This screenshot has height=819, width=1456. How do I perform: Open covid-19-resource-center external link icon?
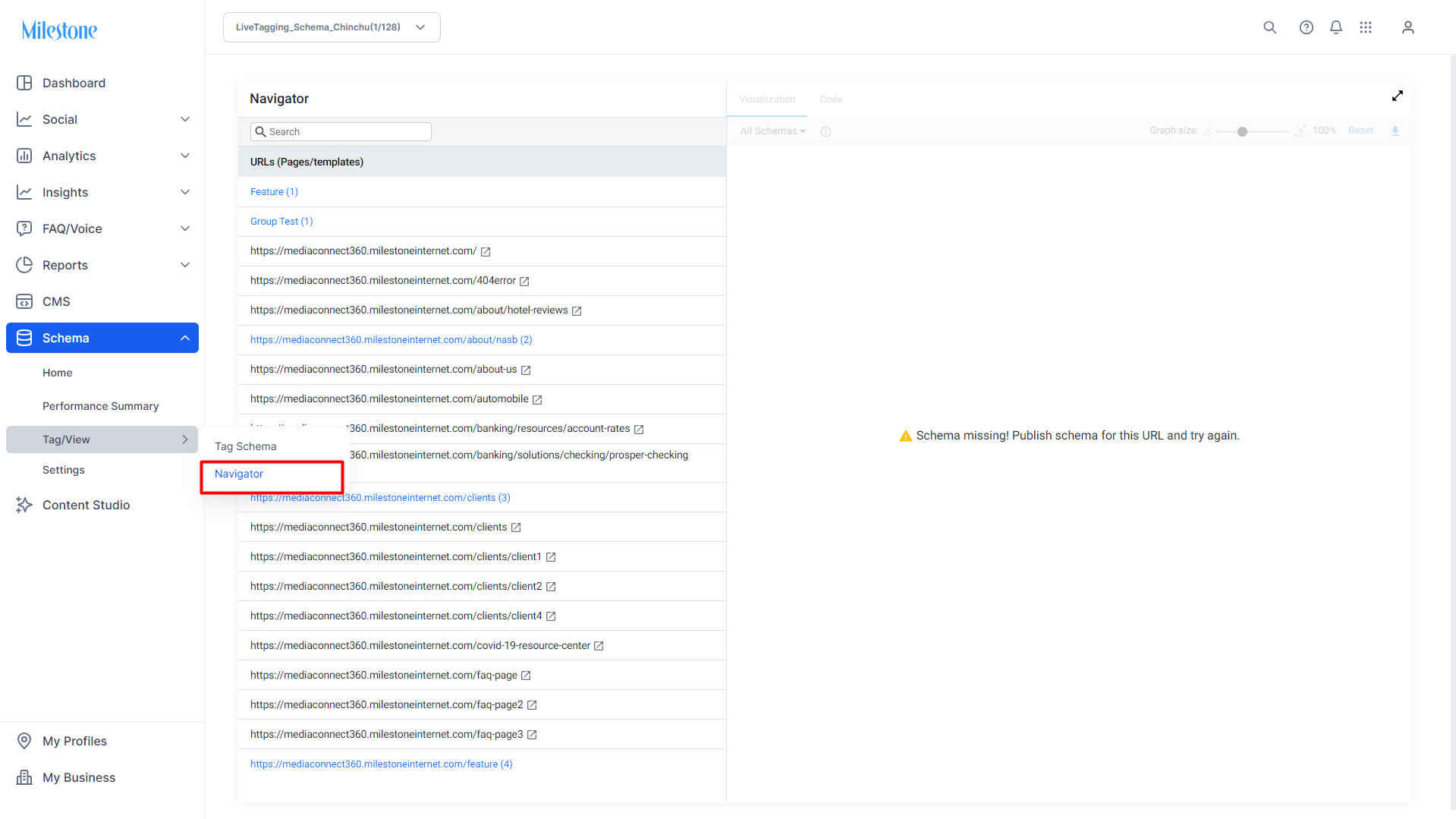pyautogui.click(x=599, y=647)
